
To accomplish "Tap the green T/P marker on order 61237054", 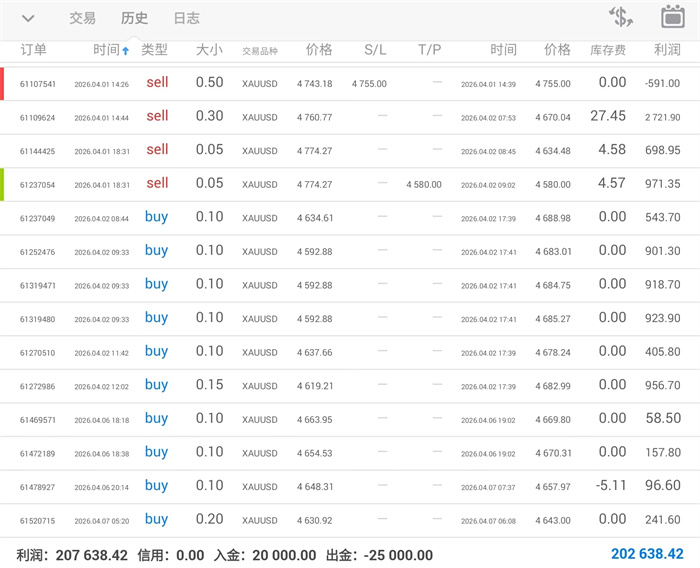I will pos(2,184).
